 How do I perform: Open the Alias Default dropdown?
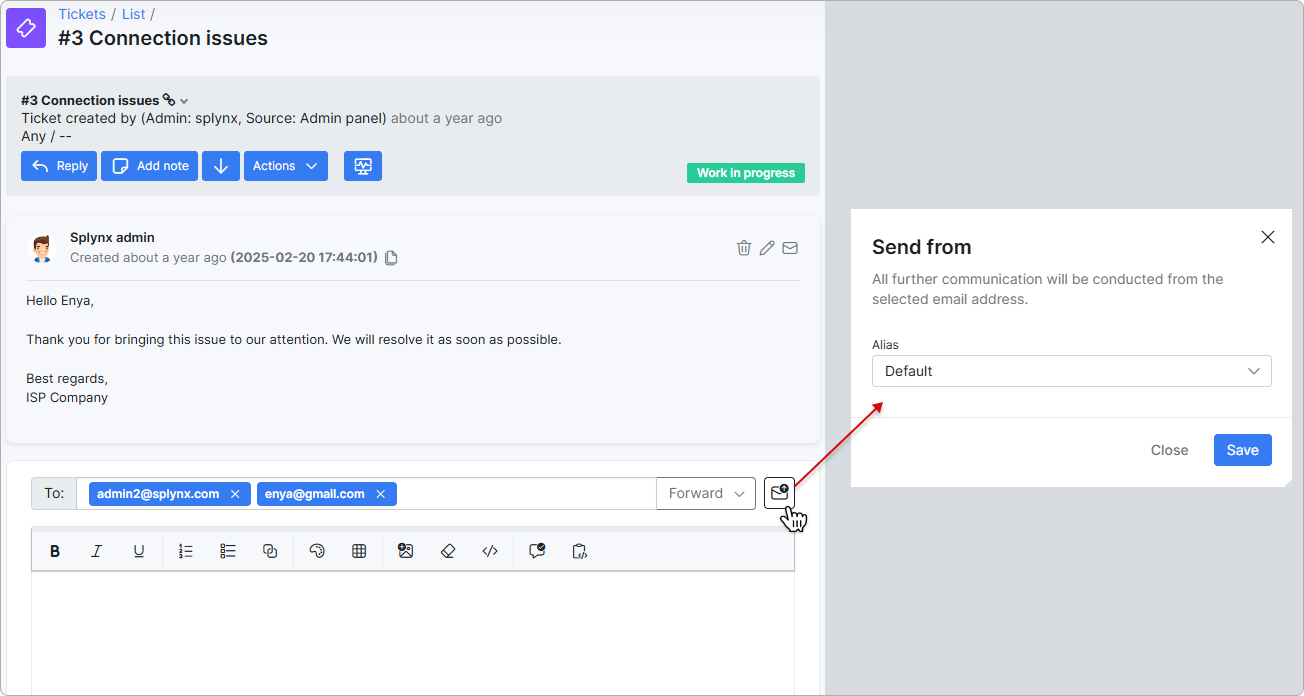coord(1072,371)
